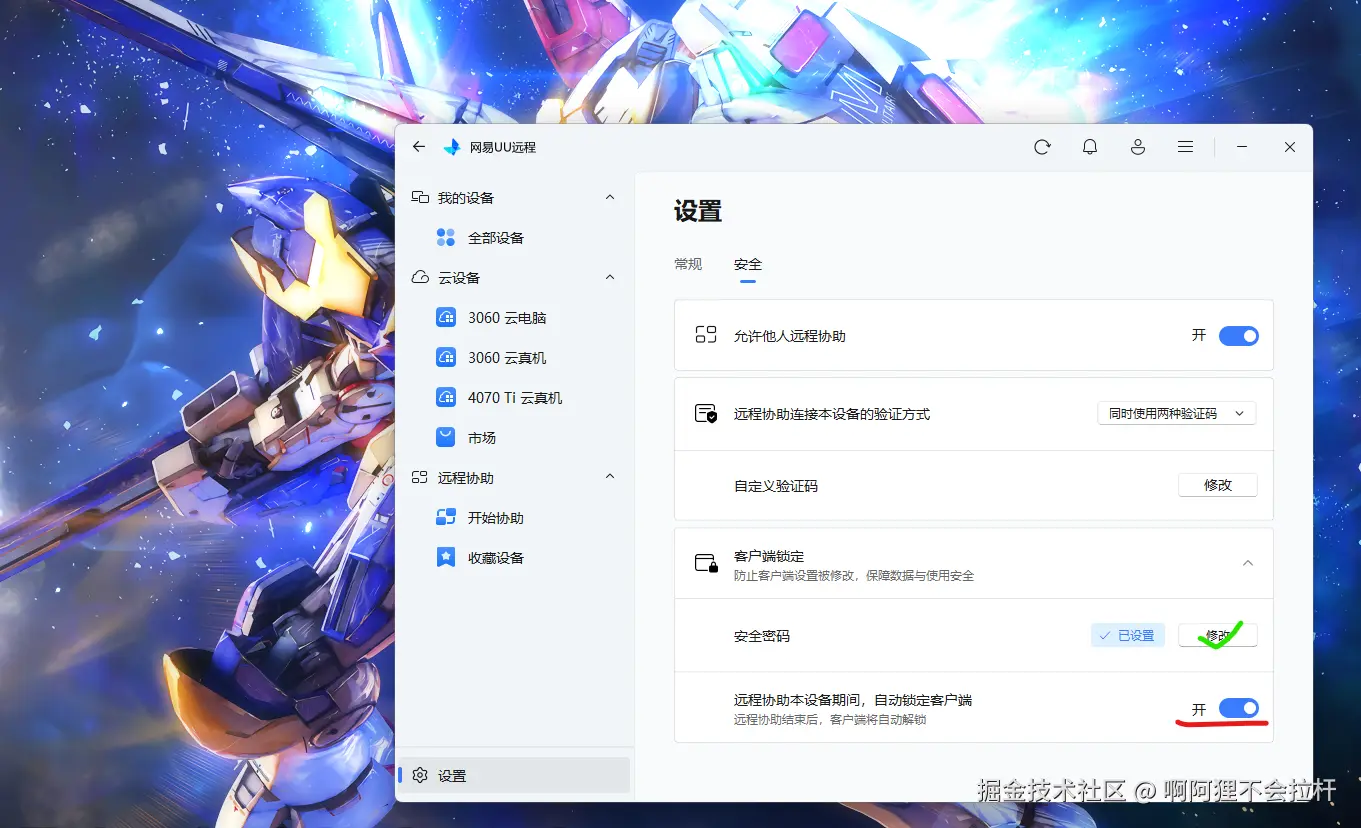
Task: Select 全部设备 in sidebar
Action: (496, 238)
